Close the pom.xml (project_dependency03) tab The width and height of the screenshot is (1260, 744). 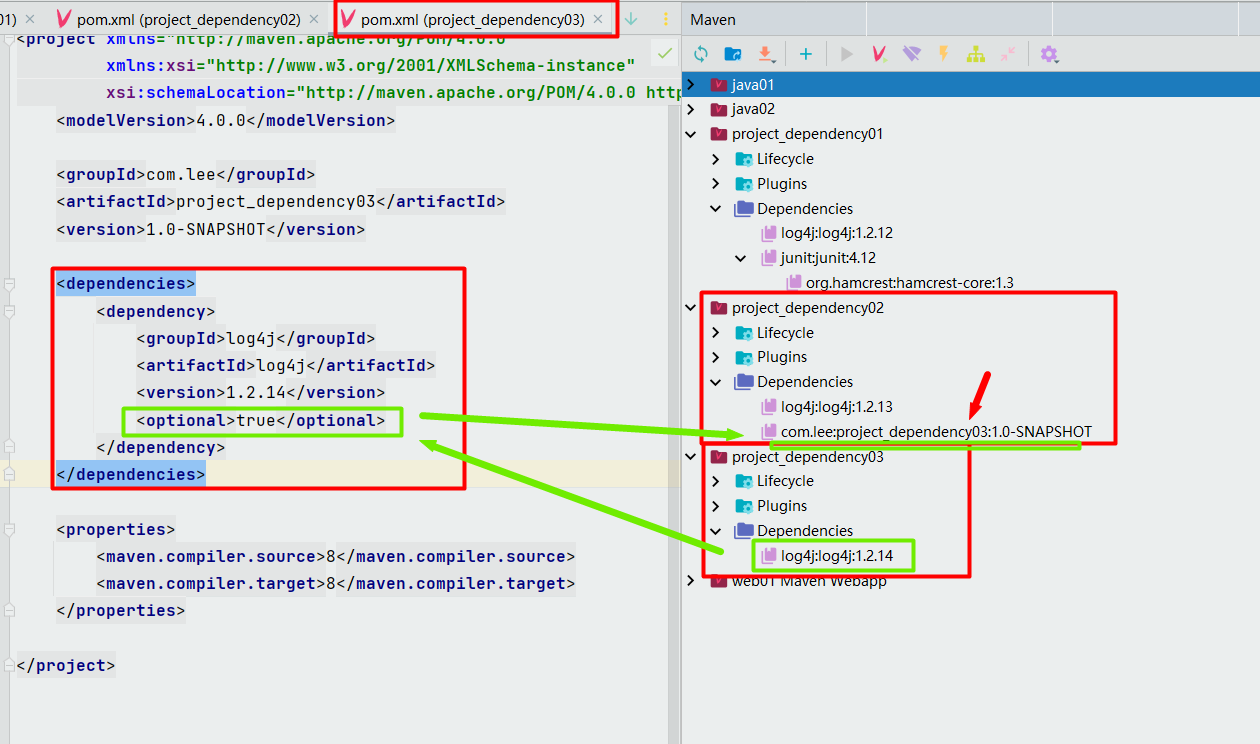pyautogui.click(x=599, y=19)
